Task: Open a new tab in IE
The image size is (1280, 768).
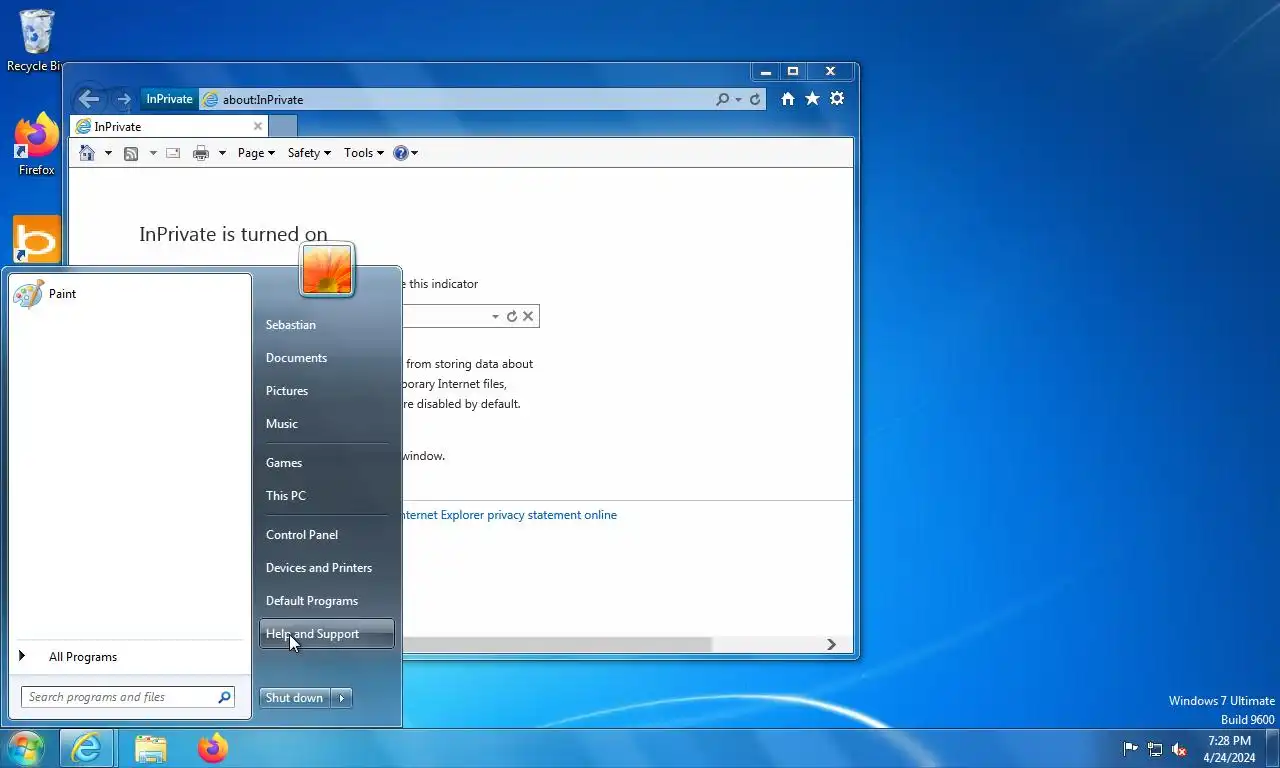Action: [283, 127]
